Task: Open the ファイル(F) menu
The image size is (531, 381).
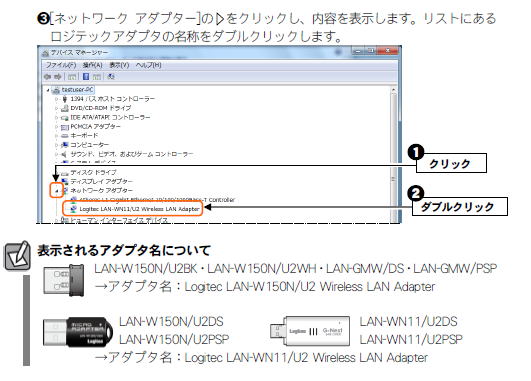Action: [x=61, y=65]
